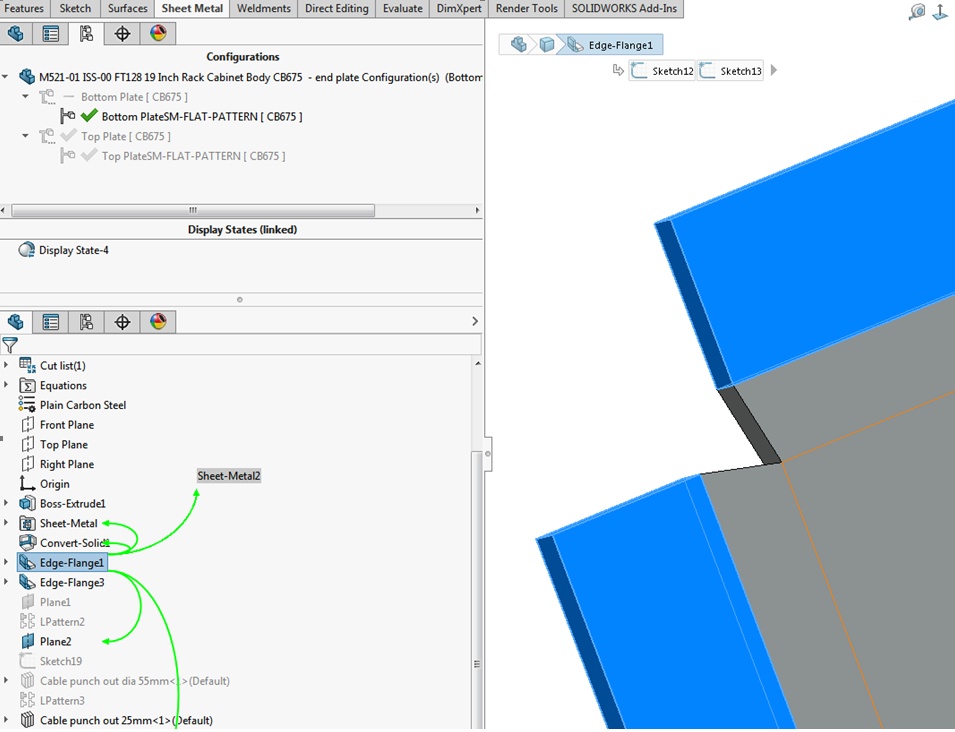Select Cable punch out dia 55mm item
Screen dimensions: 955x732
click(135, 681)
